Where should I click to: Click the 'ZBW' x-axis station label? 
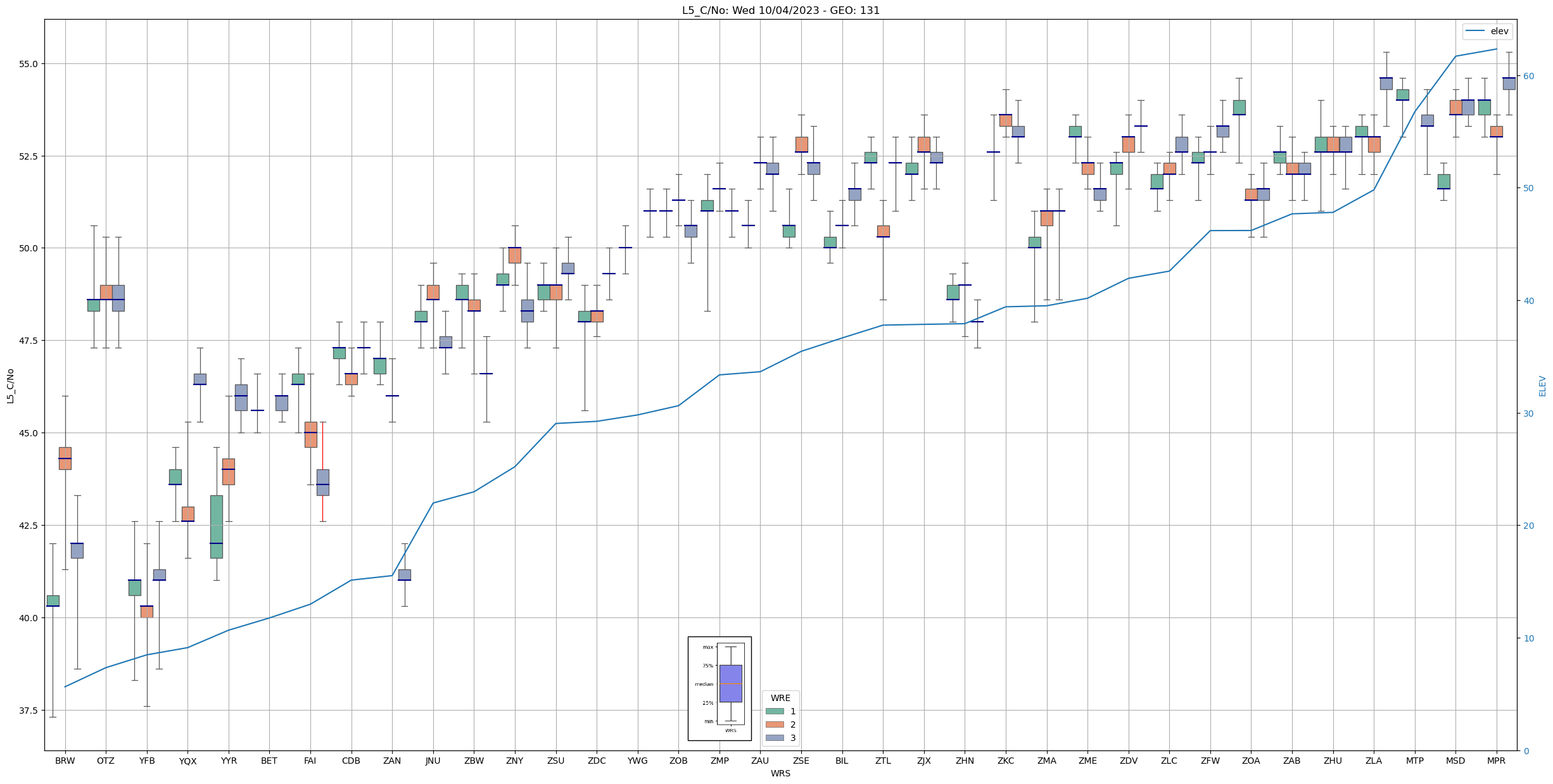[x=474, y=761]
